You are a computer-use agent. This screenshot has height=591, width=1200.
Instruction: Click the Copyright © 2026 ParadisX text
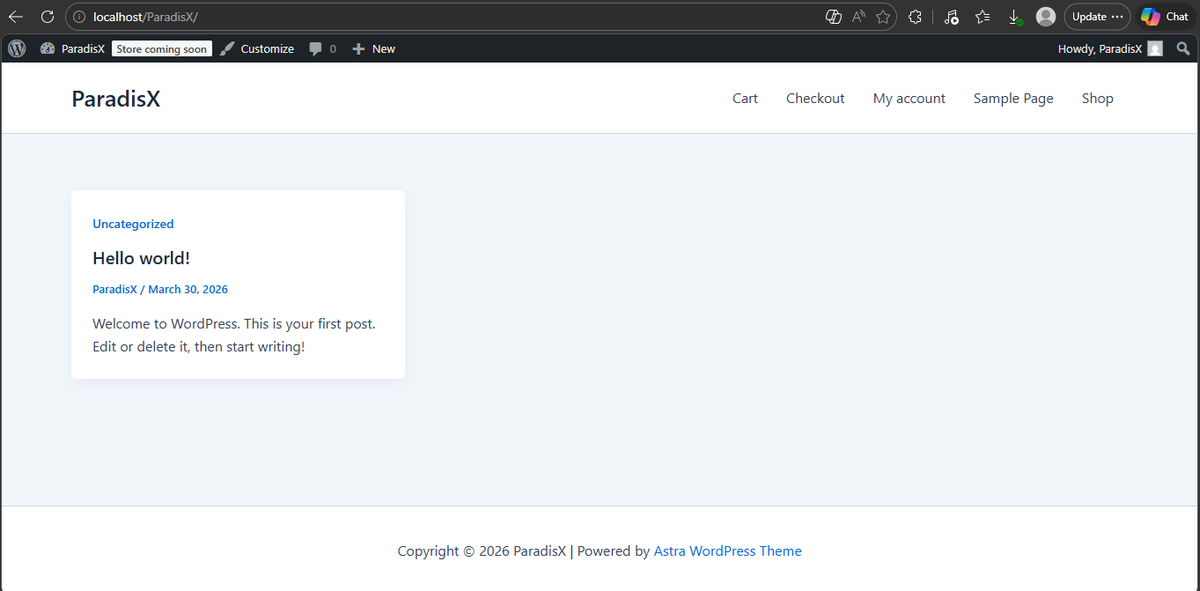click(482, 551)
